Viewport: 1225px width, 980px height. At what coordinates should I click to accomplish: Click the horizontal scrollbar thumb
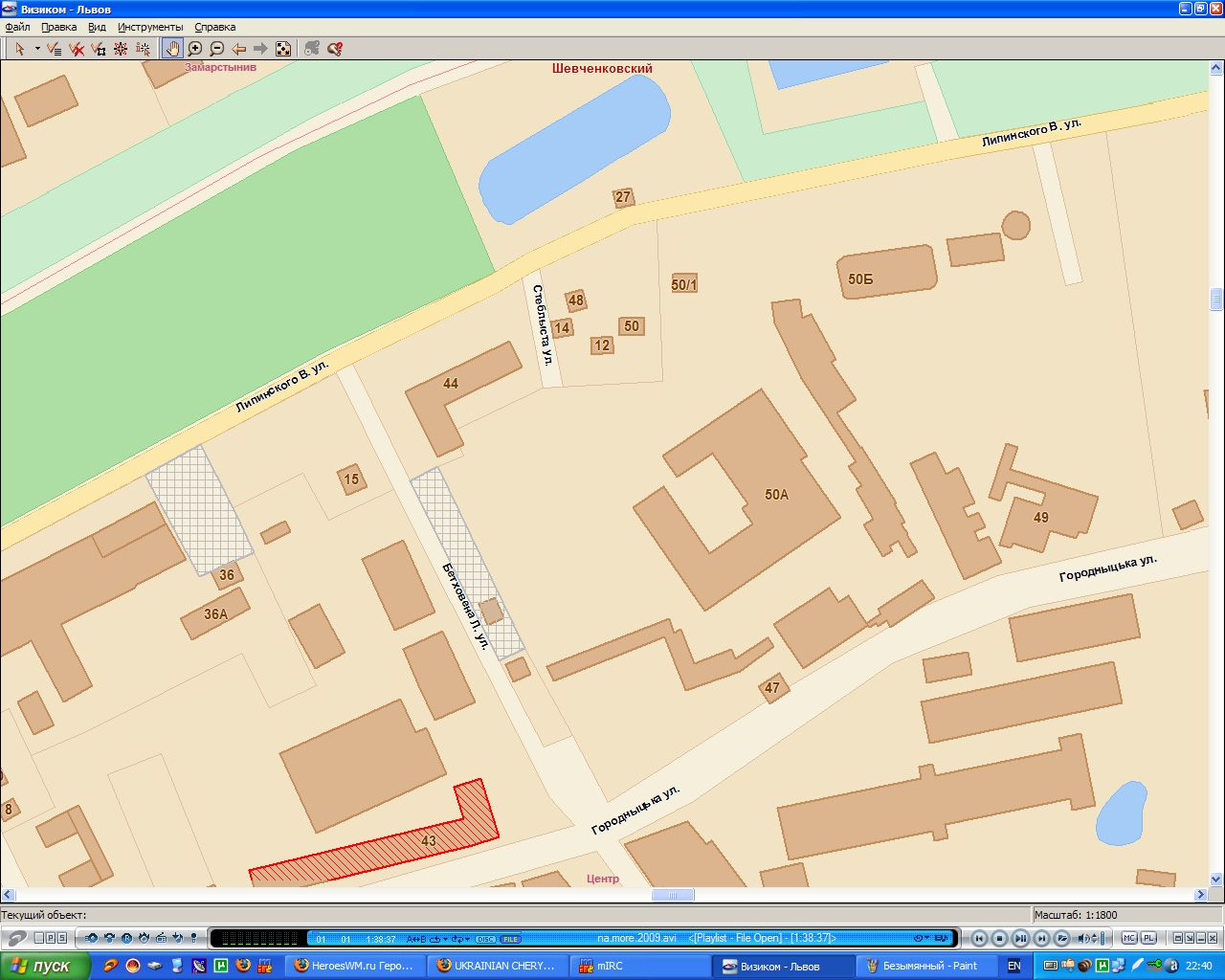(x=673, y=895)
